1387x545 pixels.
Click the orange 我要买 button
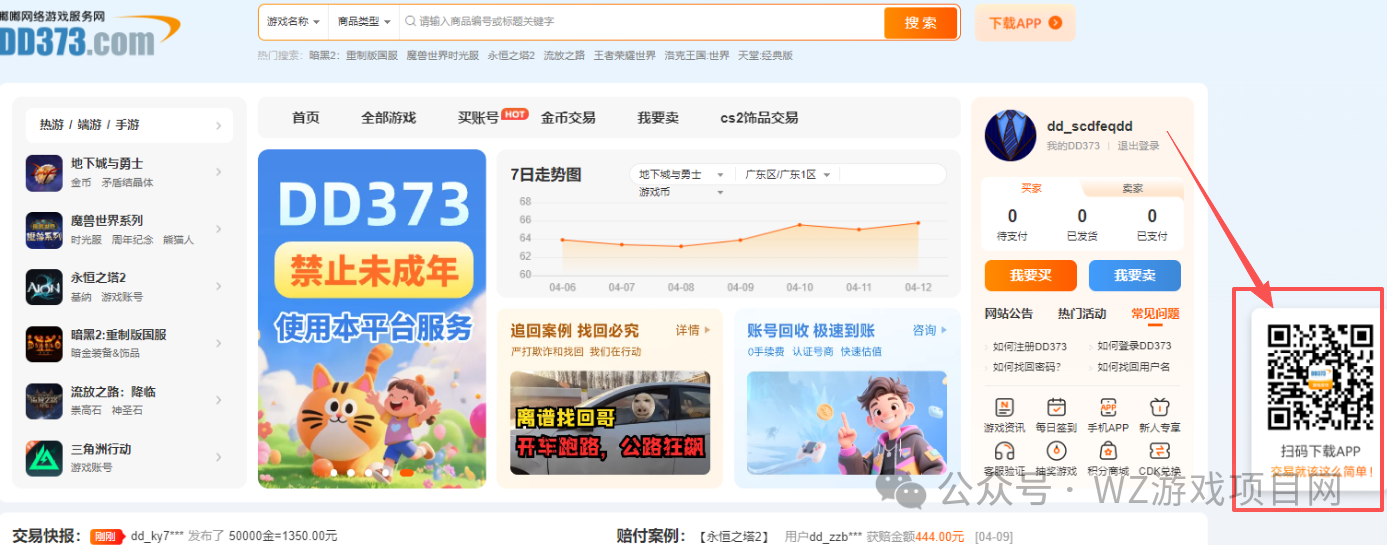(1031, 275)
